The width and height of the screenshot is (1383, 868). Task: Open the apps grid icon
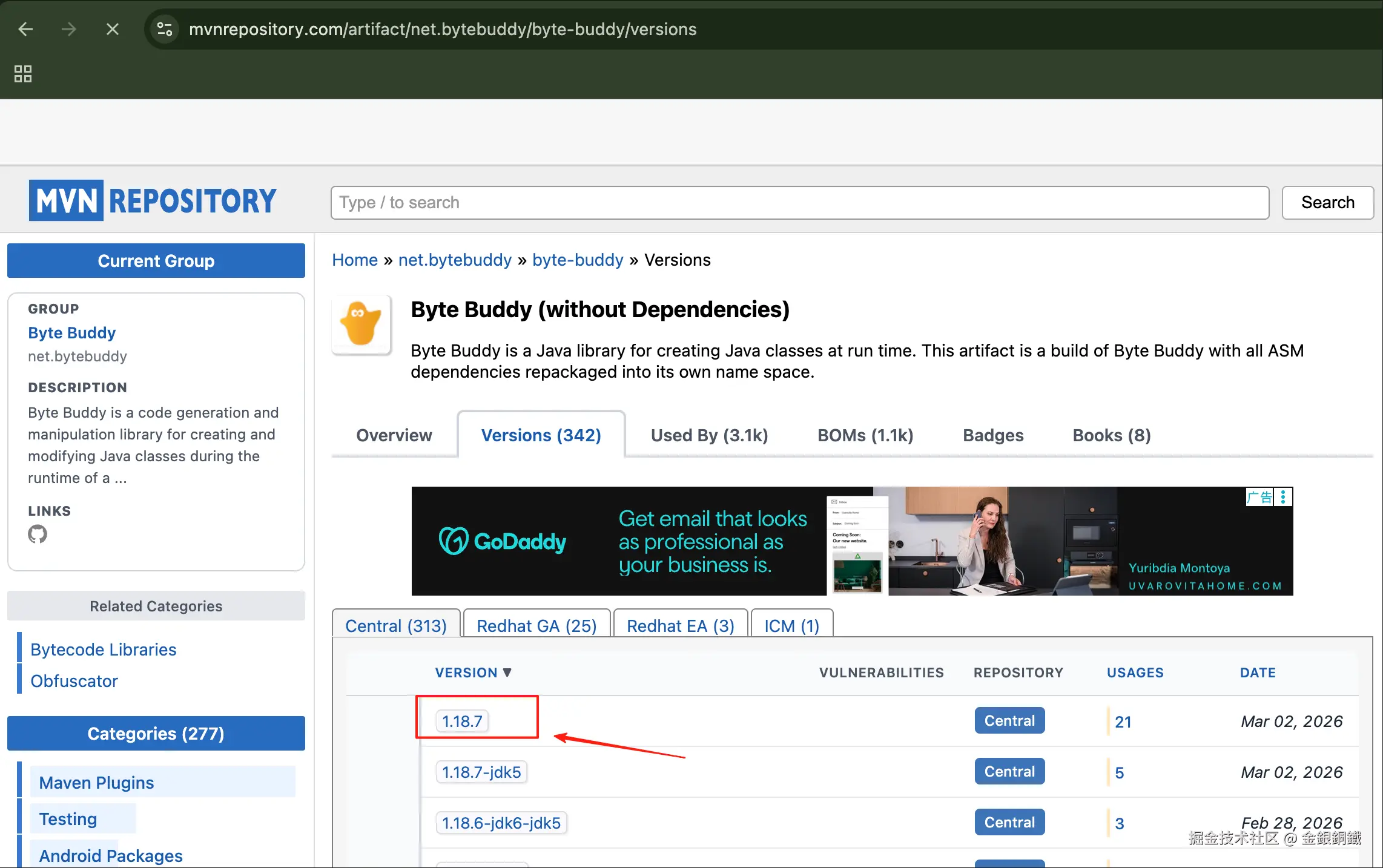coord(23,74)
